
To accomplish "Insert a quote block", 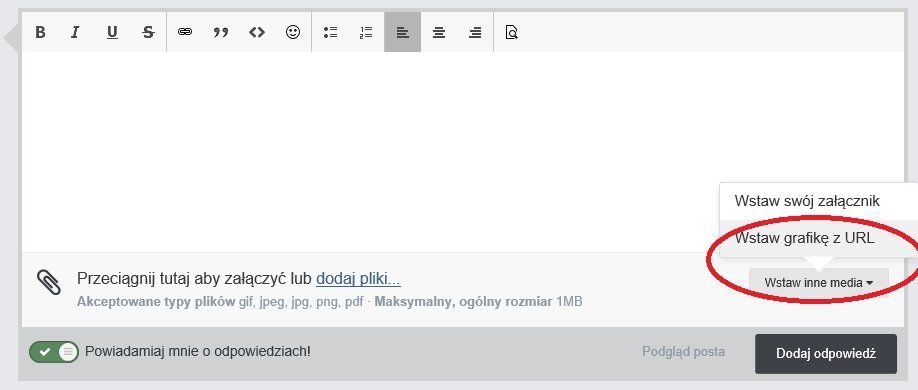I will (221, 32).
